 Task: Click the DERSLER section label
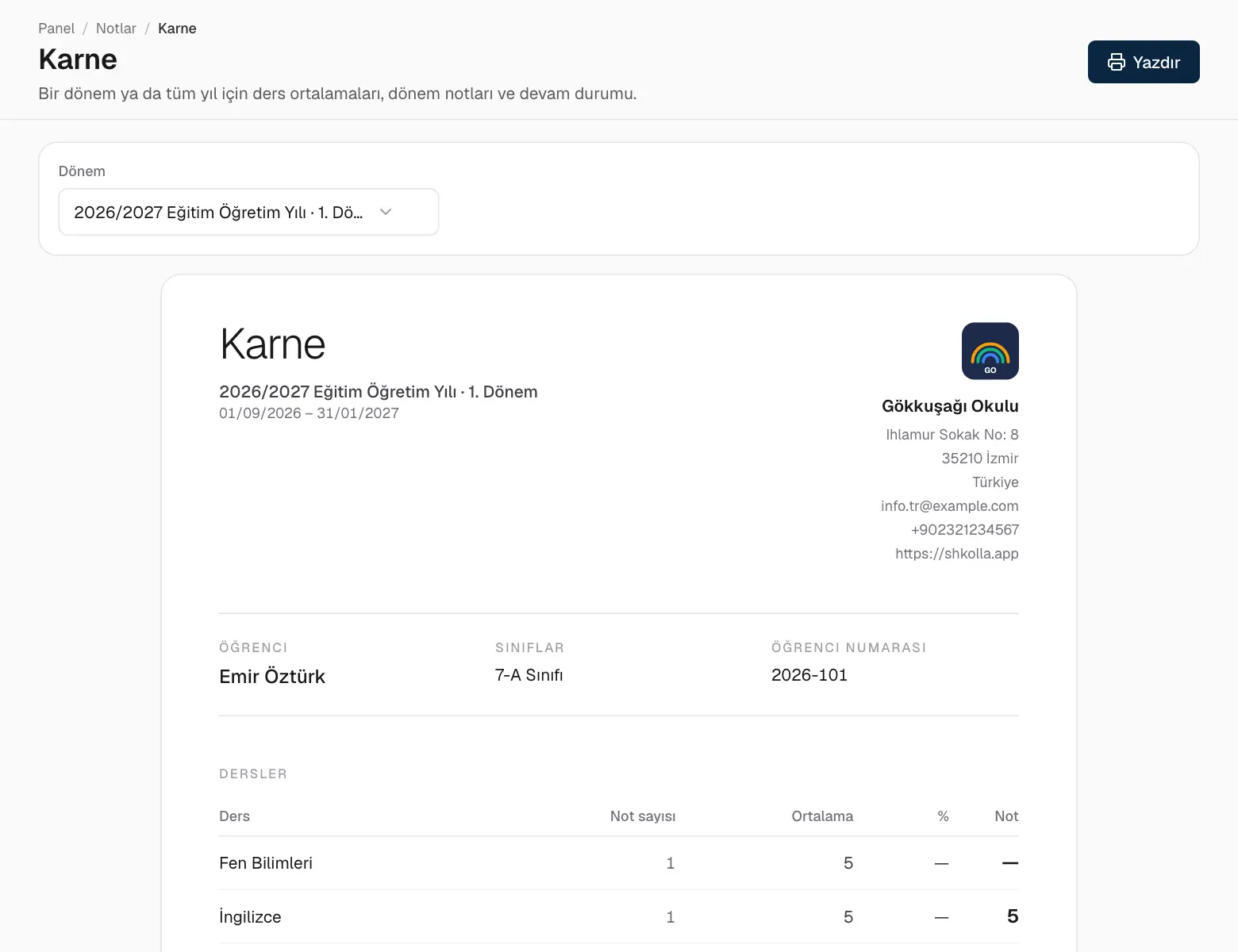(x=253, y=774)
